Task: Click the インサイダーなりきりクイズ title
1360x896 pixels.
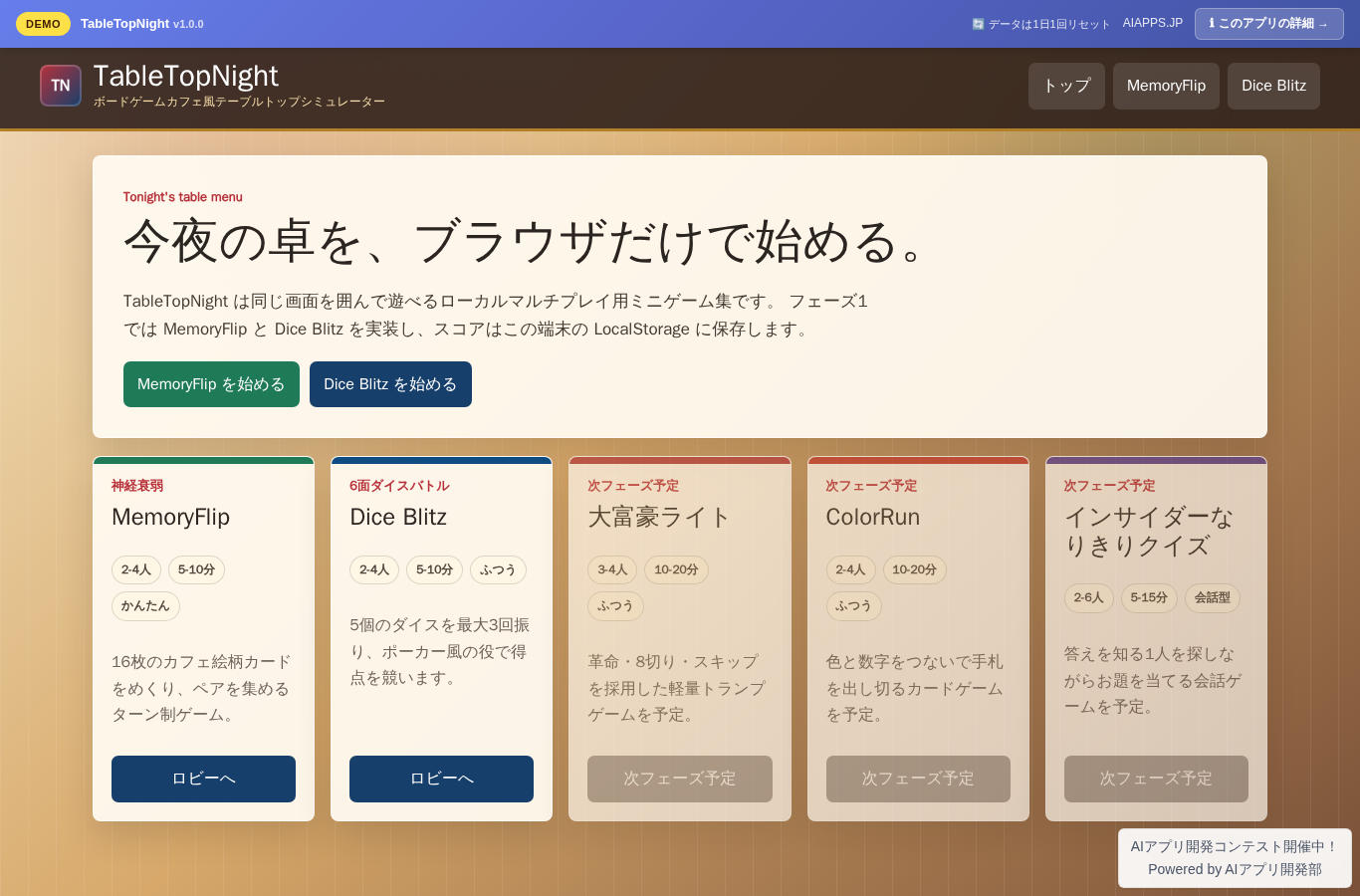Action: [1149, 531]
